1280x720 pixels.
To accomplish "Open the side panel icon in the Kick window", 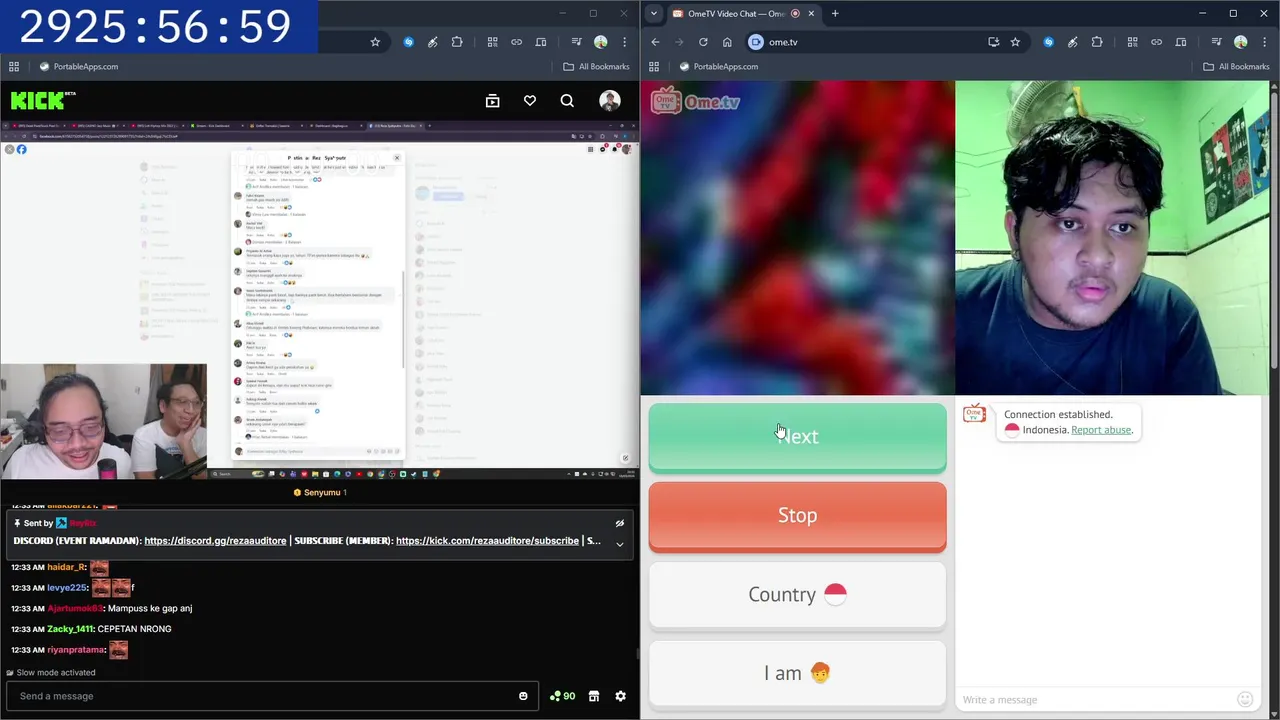I will click(x=541, y=42).
